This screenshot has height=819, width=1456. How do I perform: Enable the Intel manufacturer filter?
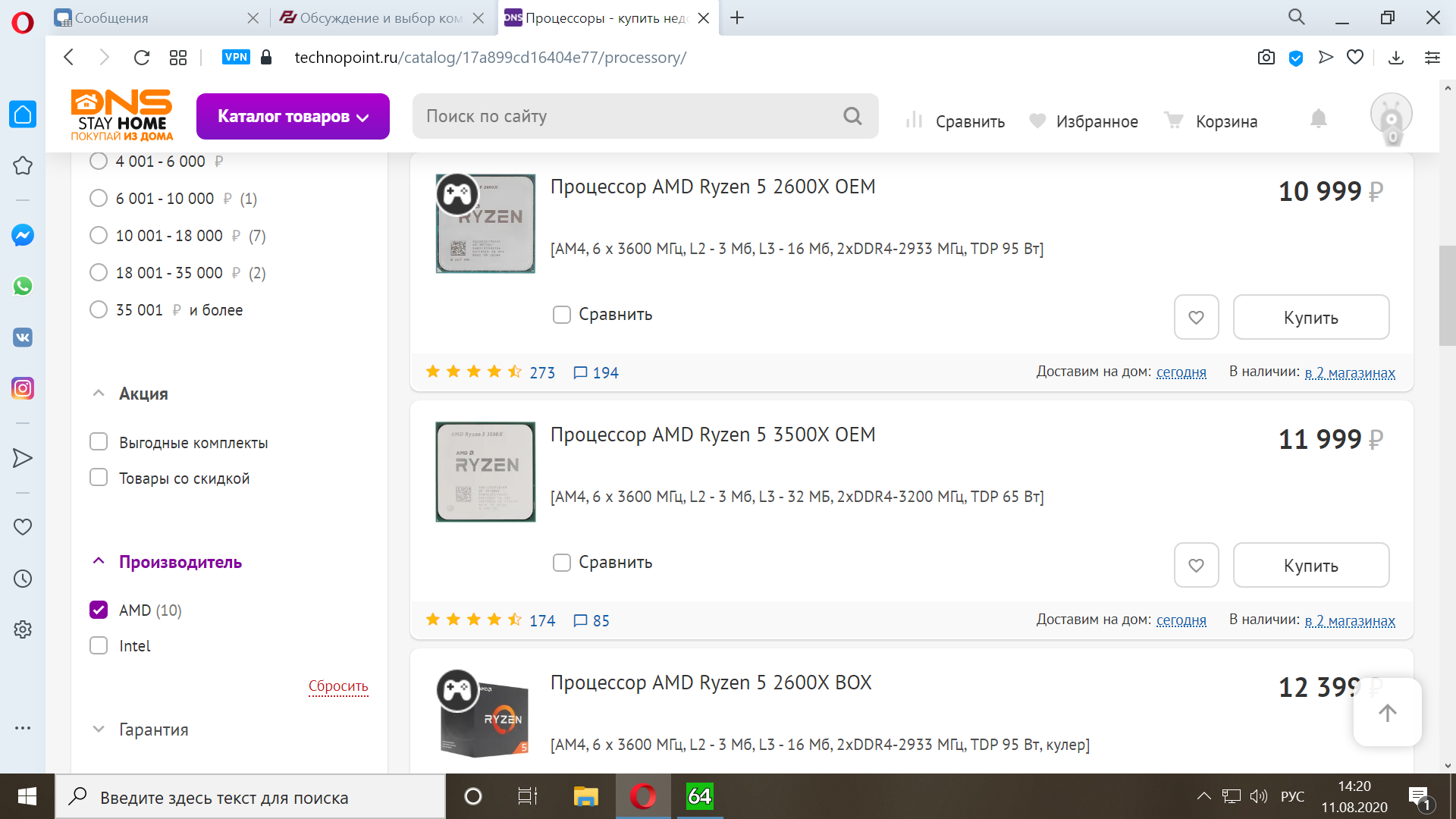point(99,645)
